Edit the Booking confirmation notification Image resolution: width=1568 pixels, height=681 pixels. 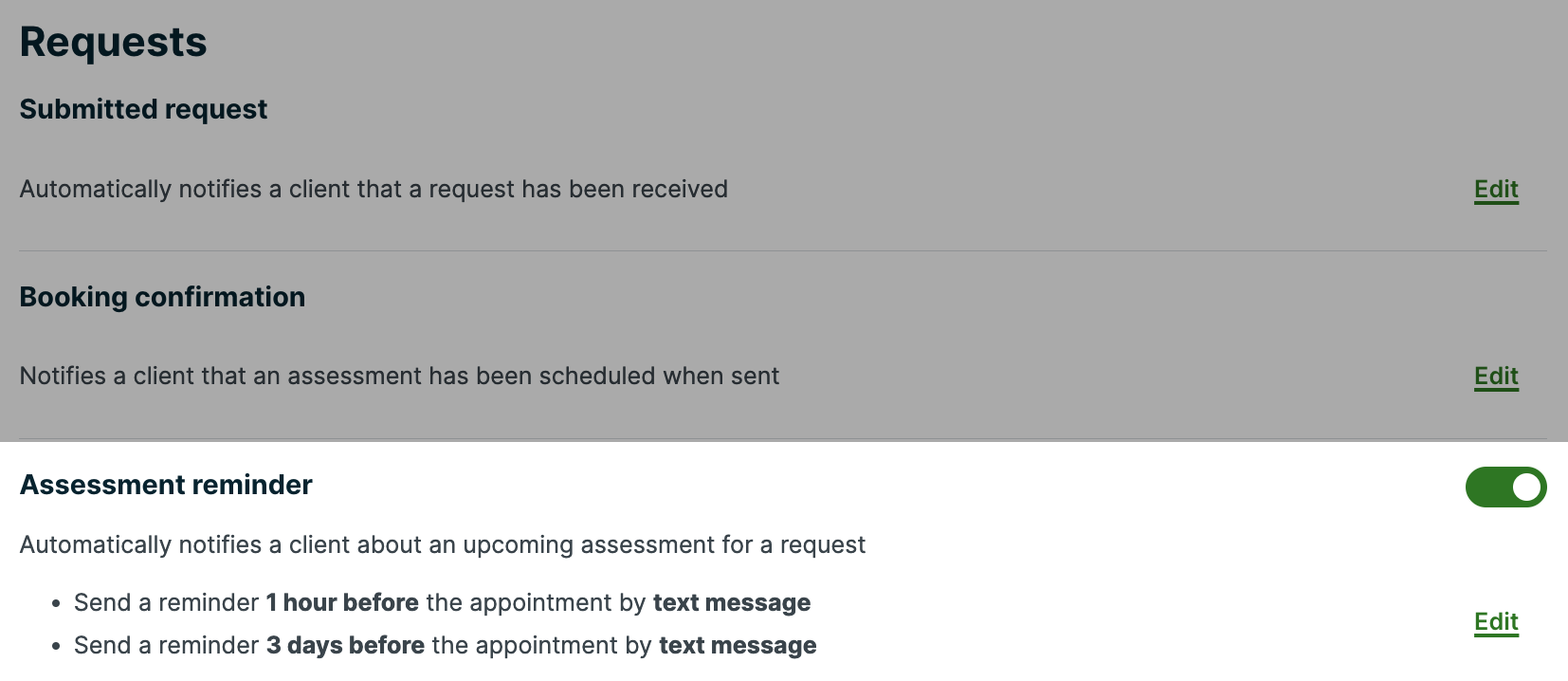coord(1495,376)
